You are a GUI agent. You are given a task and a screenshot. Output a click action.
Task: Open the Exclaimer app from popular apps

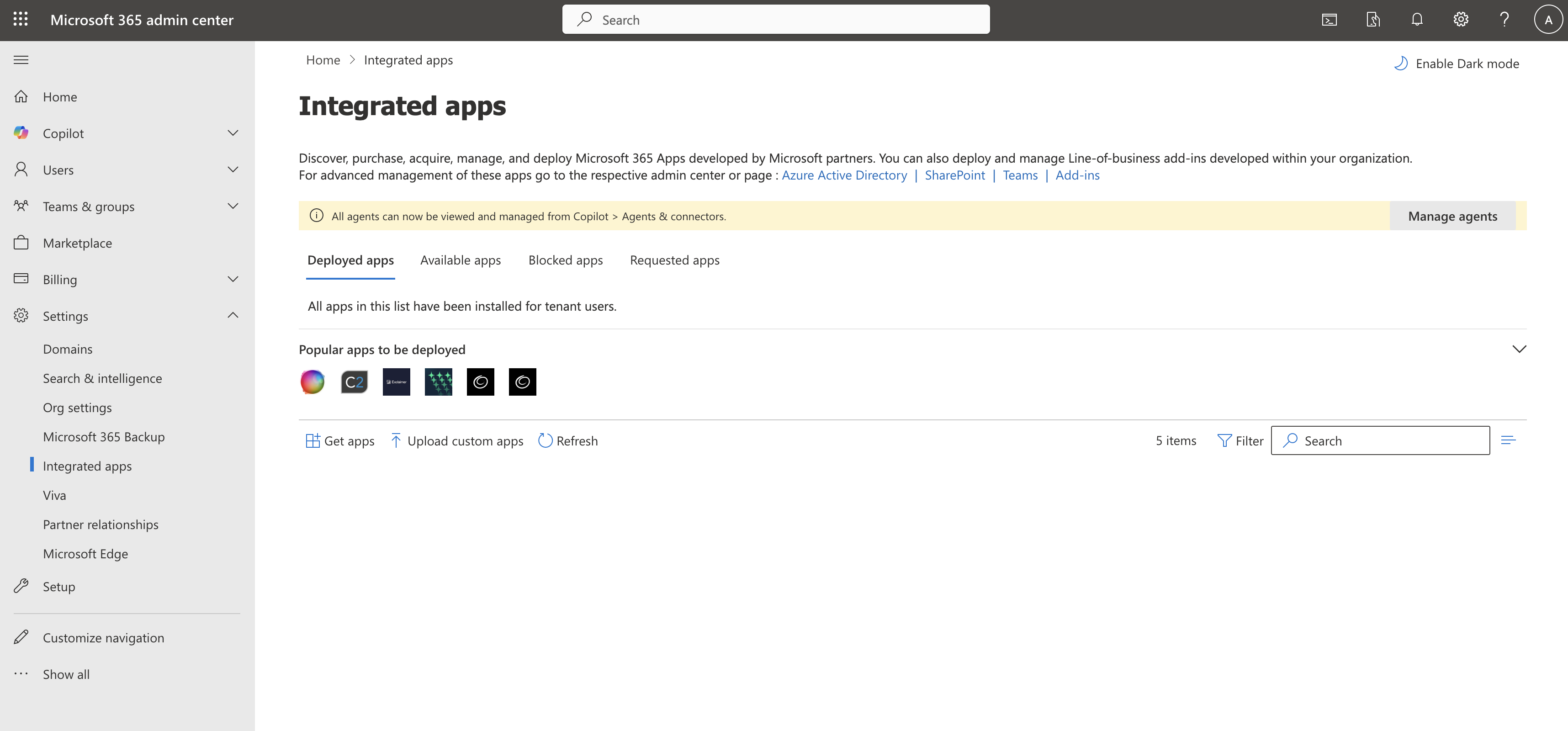(x=396, y=381)
